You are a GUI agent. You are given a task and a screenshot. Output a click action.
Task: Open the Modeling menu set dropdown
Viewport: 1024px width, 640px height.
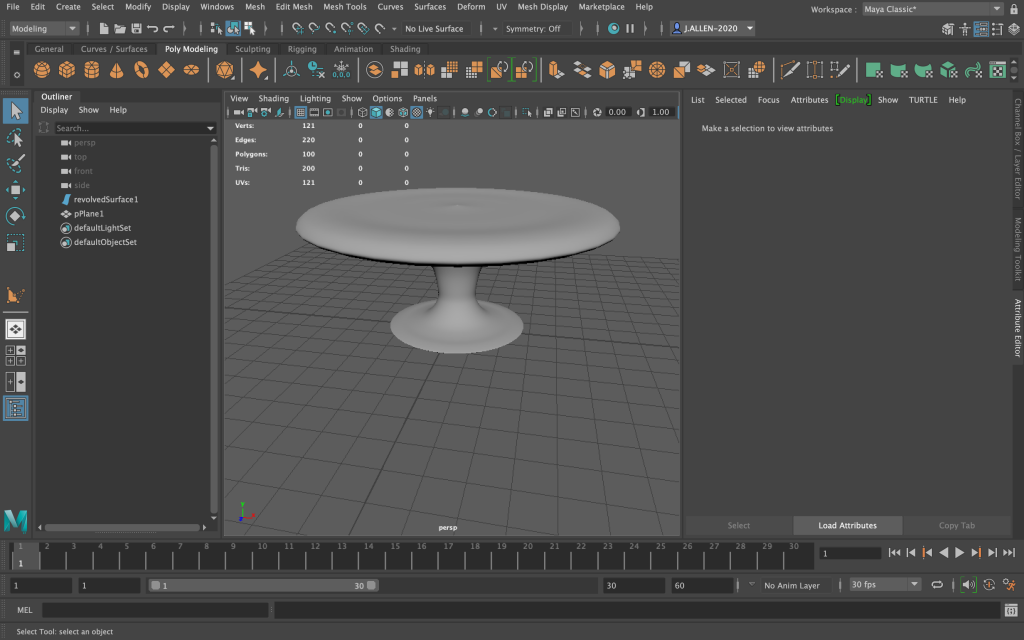(44, 29)
